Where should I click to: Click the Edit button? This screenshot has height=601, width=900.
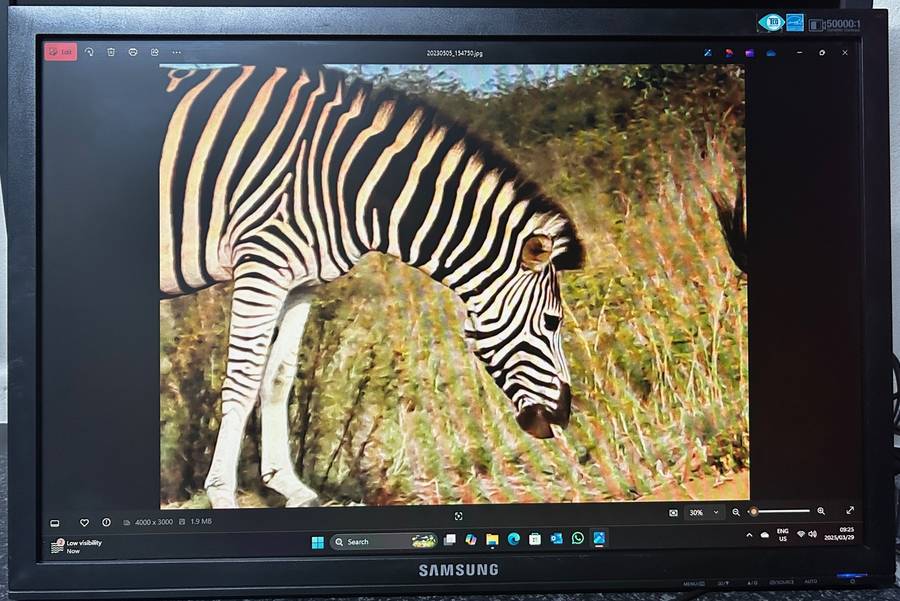tap(61, 52)
